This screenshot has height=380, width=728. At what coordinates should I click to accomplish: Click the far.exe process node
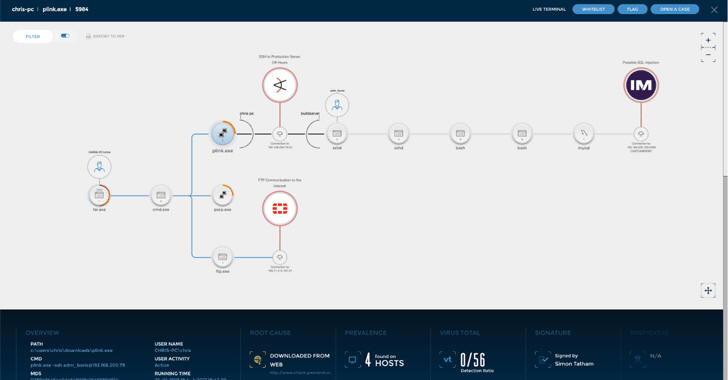pyautogui.click(x=99, y=195)
